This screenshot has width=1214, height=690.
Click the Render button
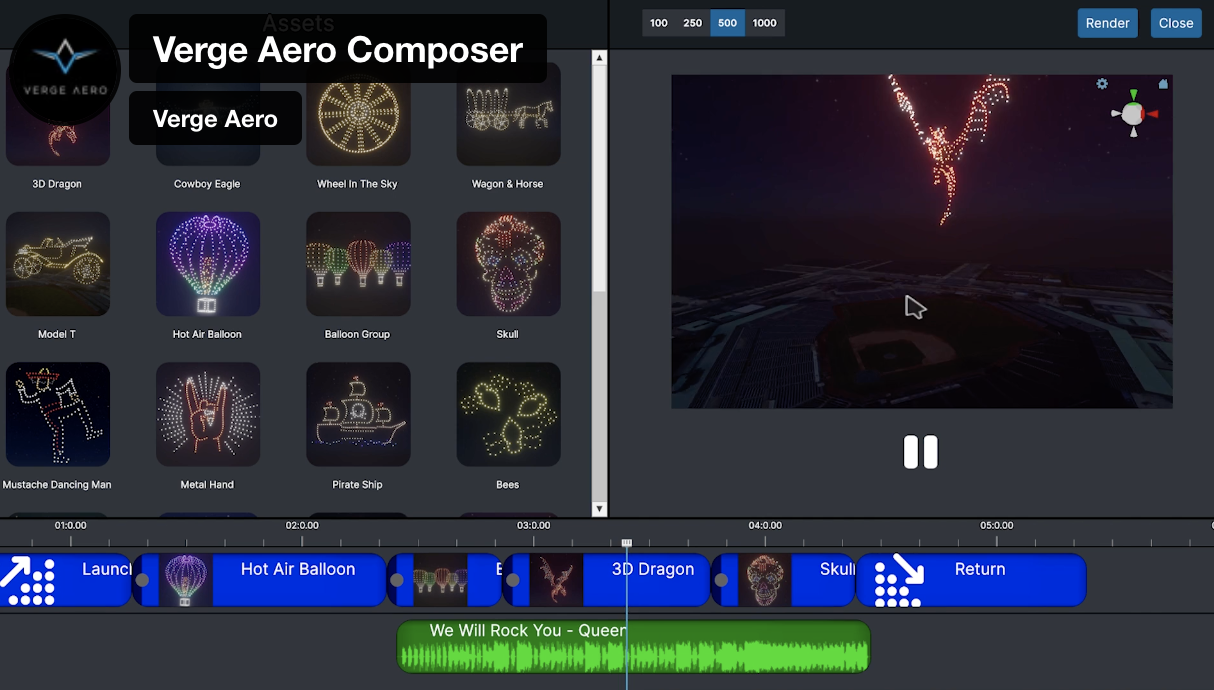(x=1107, y=23)
